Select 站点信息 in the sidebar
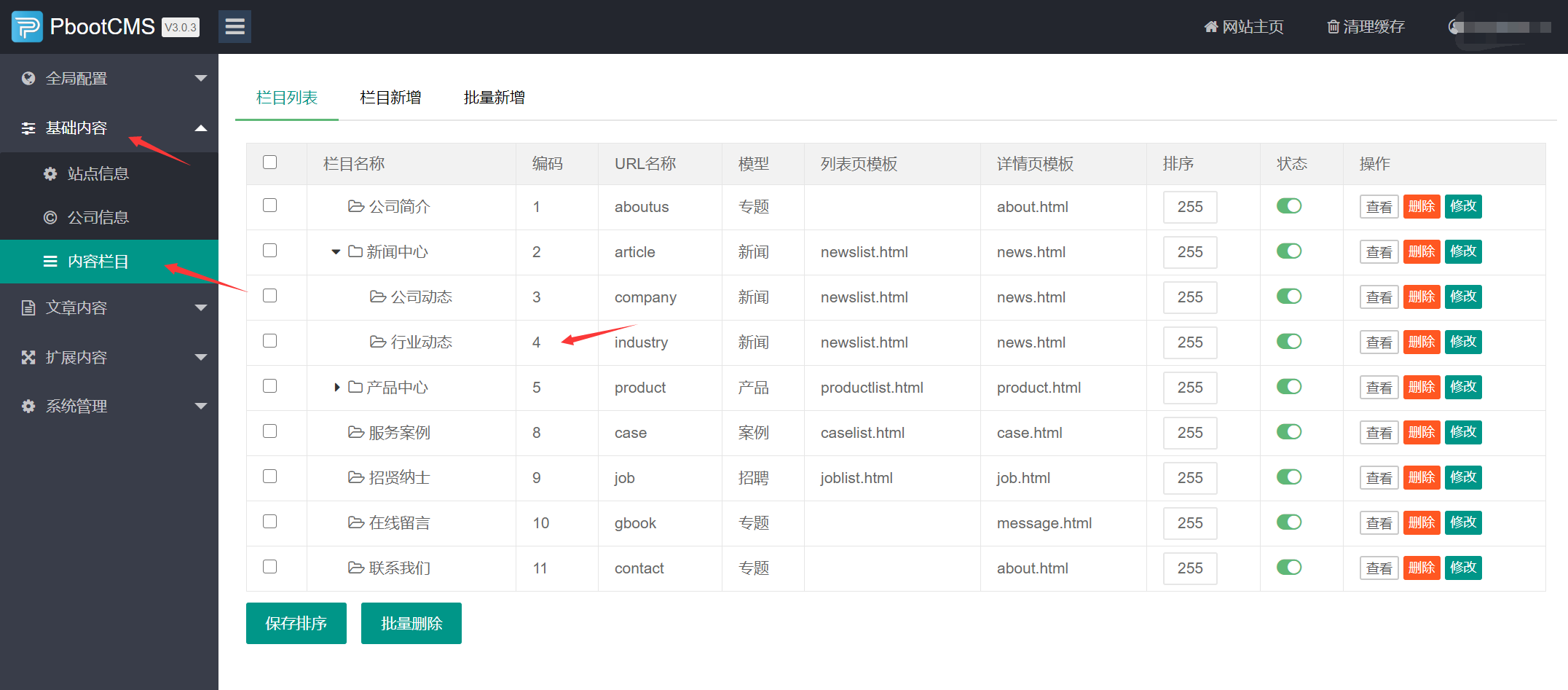Image resolution: width=1568 pixels, height=690 pixels. click(x=99, y=173)
